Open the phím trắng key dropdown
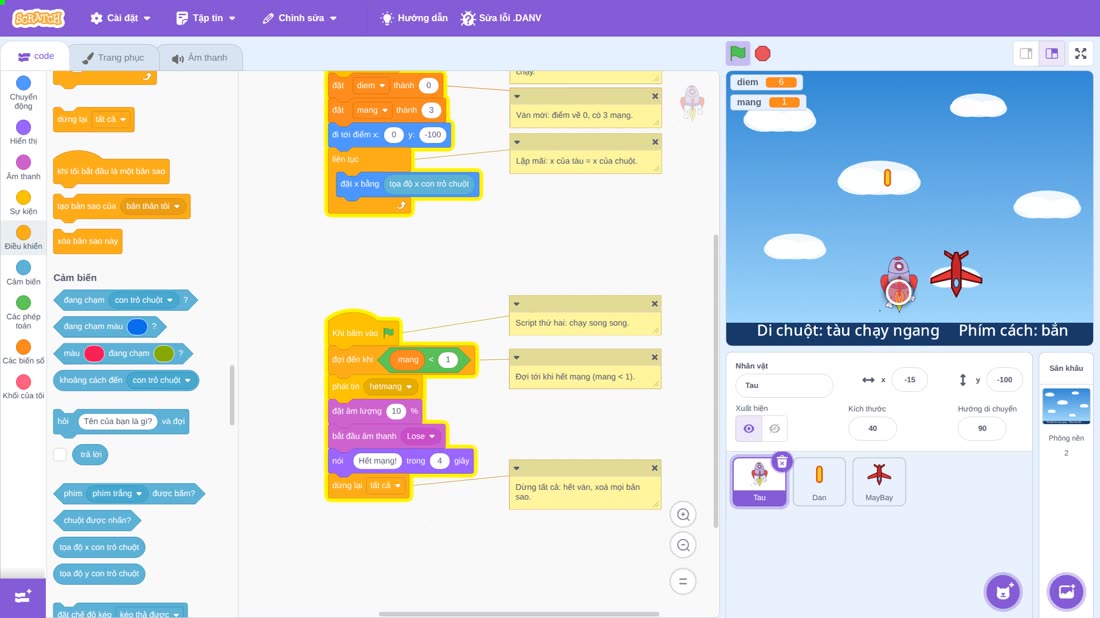This screenshot has width=1100, height=618. point(117,494)
